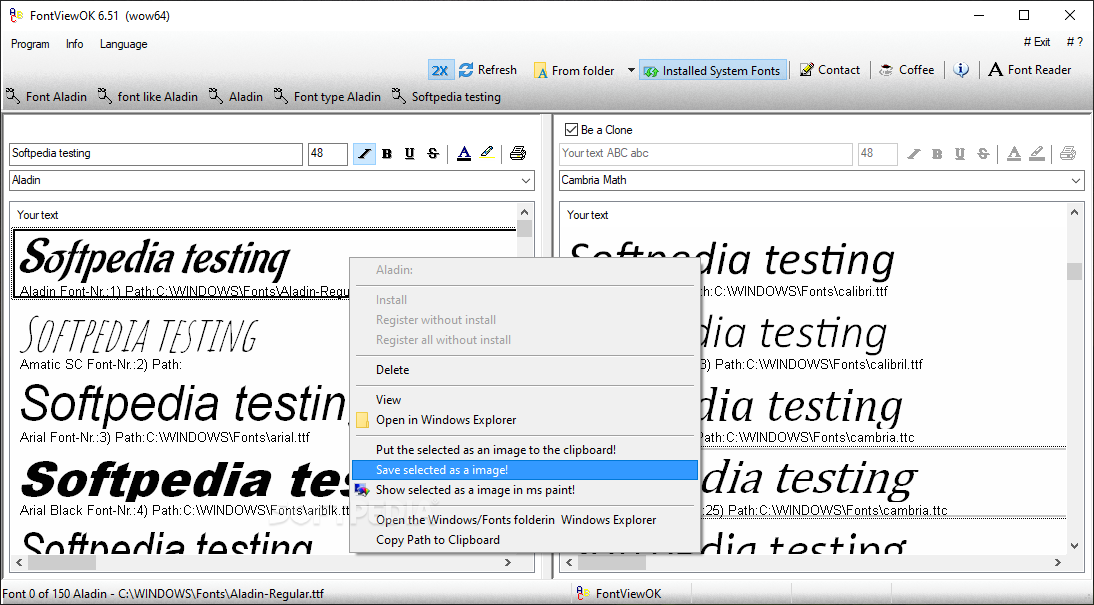Click right pane scroll up arrow
The image size is (1094, 605).
[1074, 212]
